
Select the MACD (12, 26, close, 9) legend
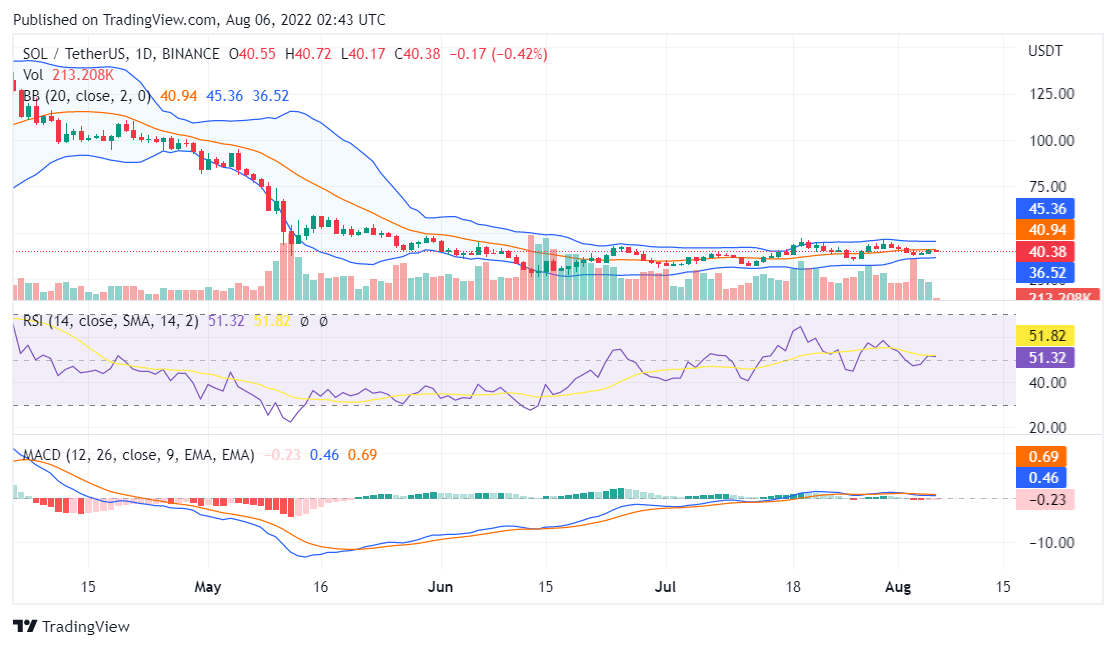(x=137, y=454)
